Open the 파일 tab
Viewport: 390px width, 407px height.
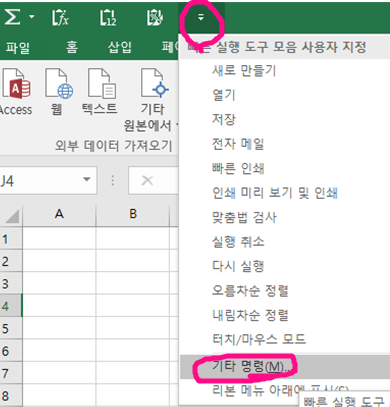[x=18, y=47]
